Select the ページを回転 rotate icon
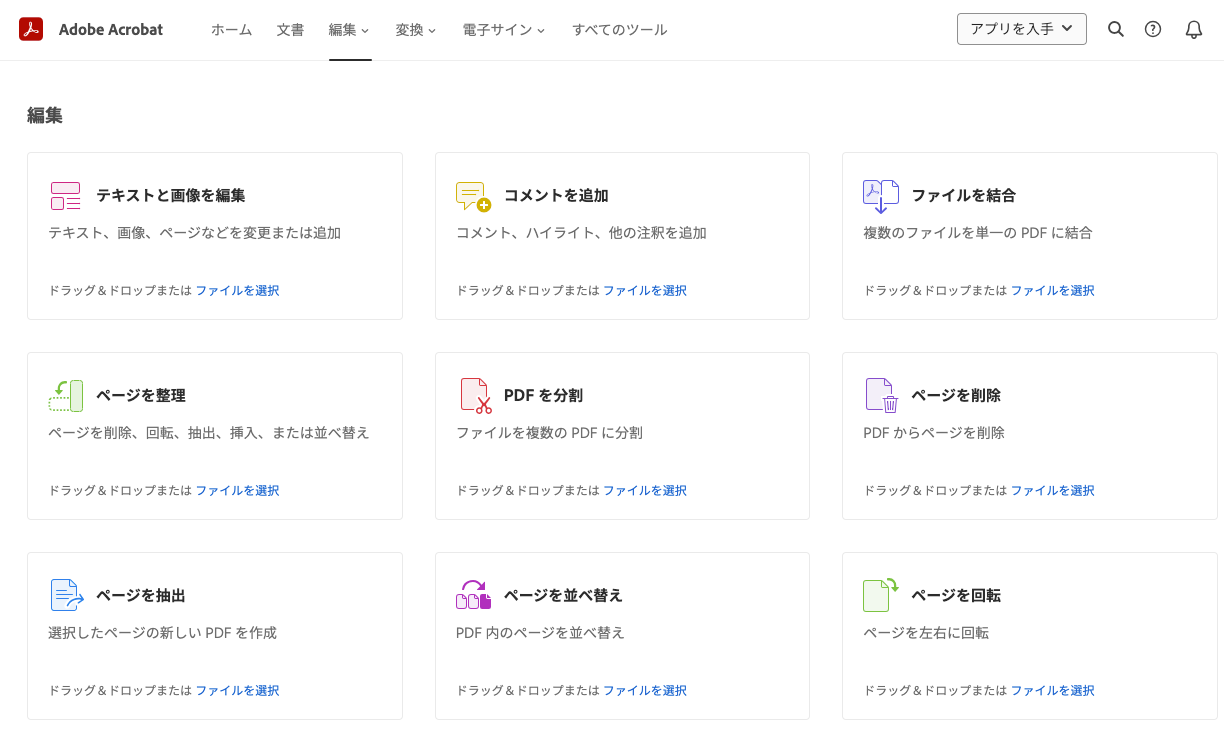 [x=881, y=595]
